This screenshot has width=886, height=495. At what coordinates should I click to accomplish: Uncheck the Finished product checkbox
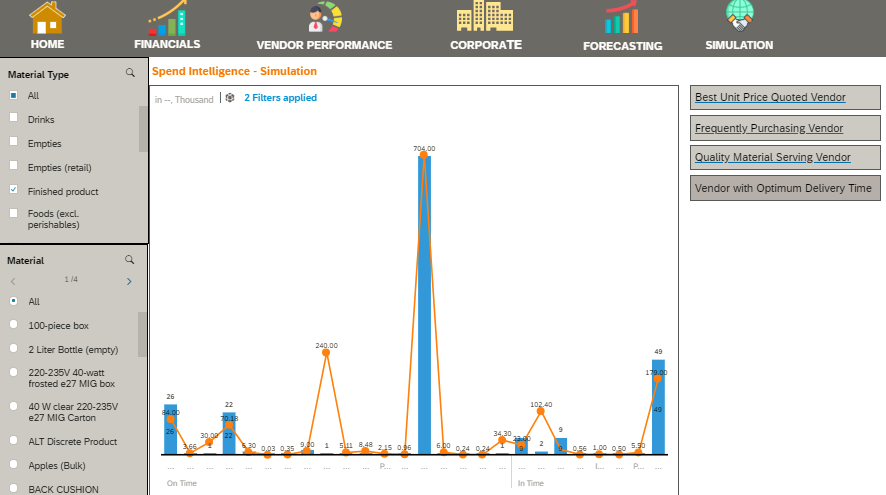point(14,190)
